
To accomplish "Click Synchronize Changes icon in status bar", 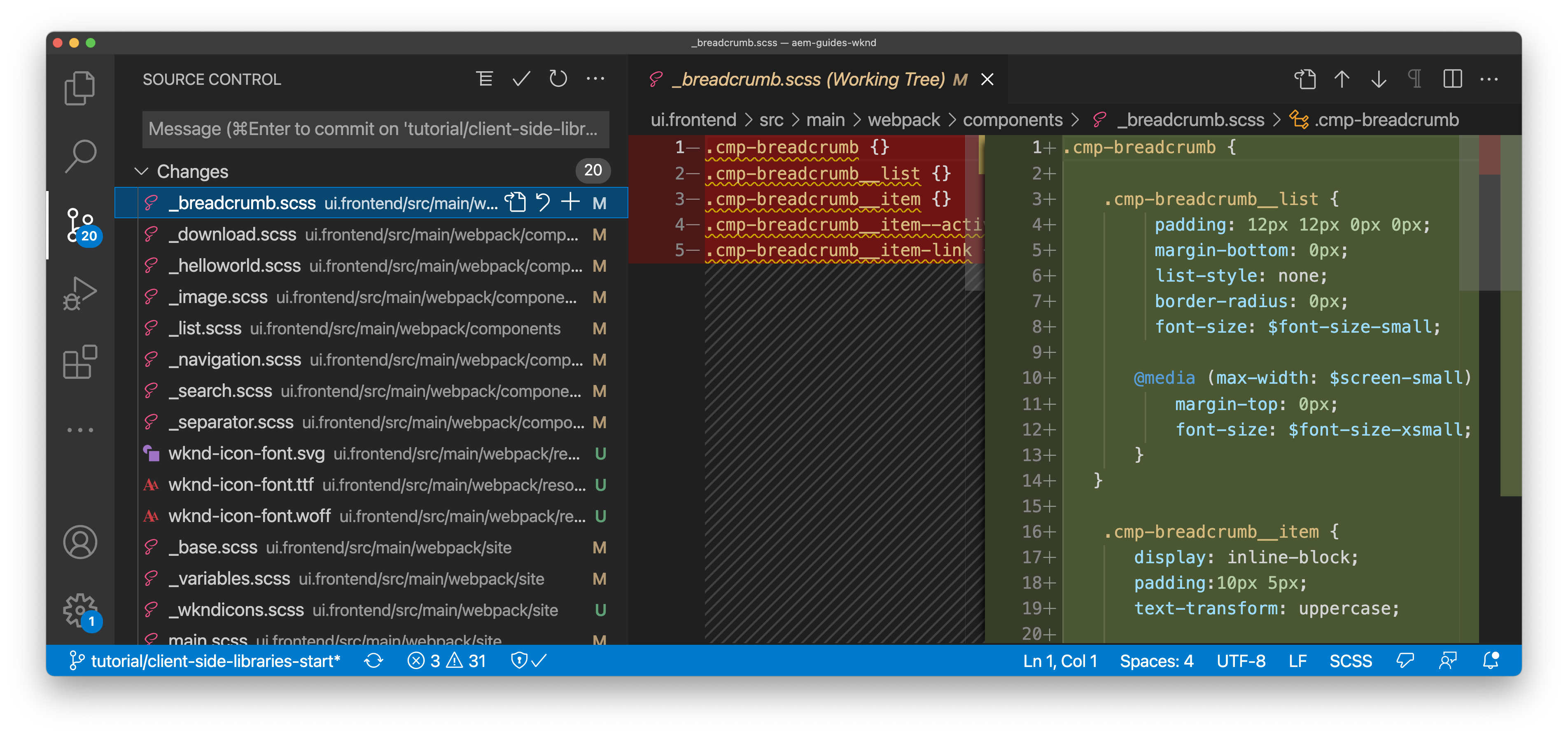I will pyautogui.click(x=373, y=661).
